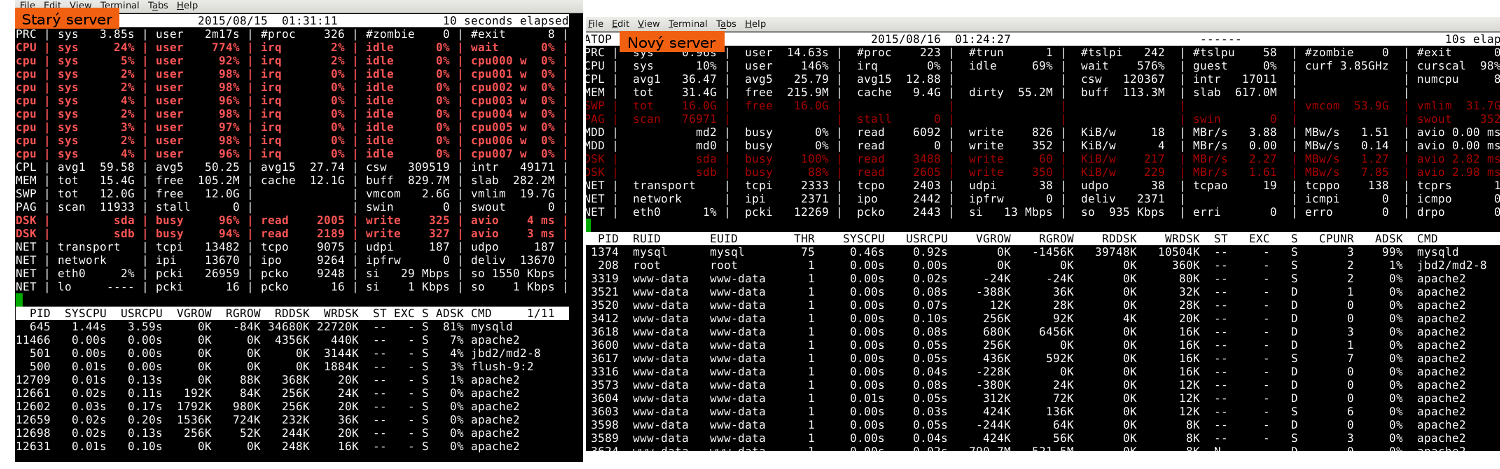Screen dimensions: 1500x469
Task: Open Terminal menu in Nový server terminal
Action: (x=687, y=23)
